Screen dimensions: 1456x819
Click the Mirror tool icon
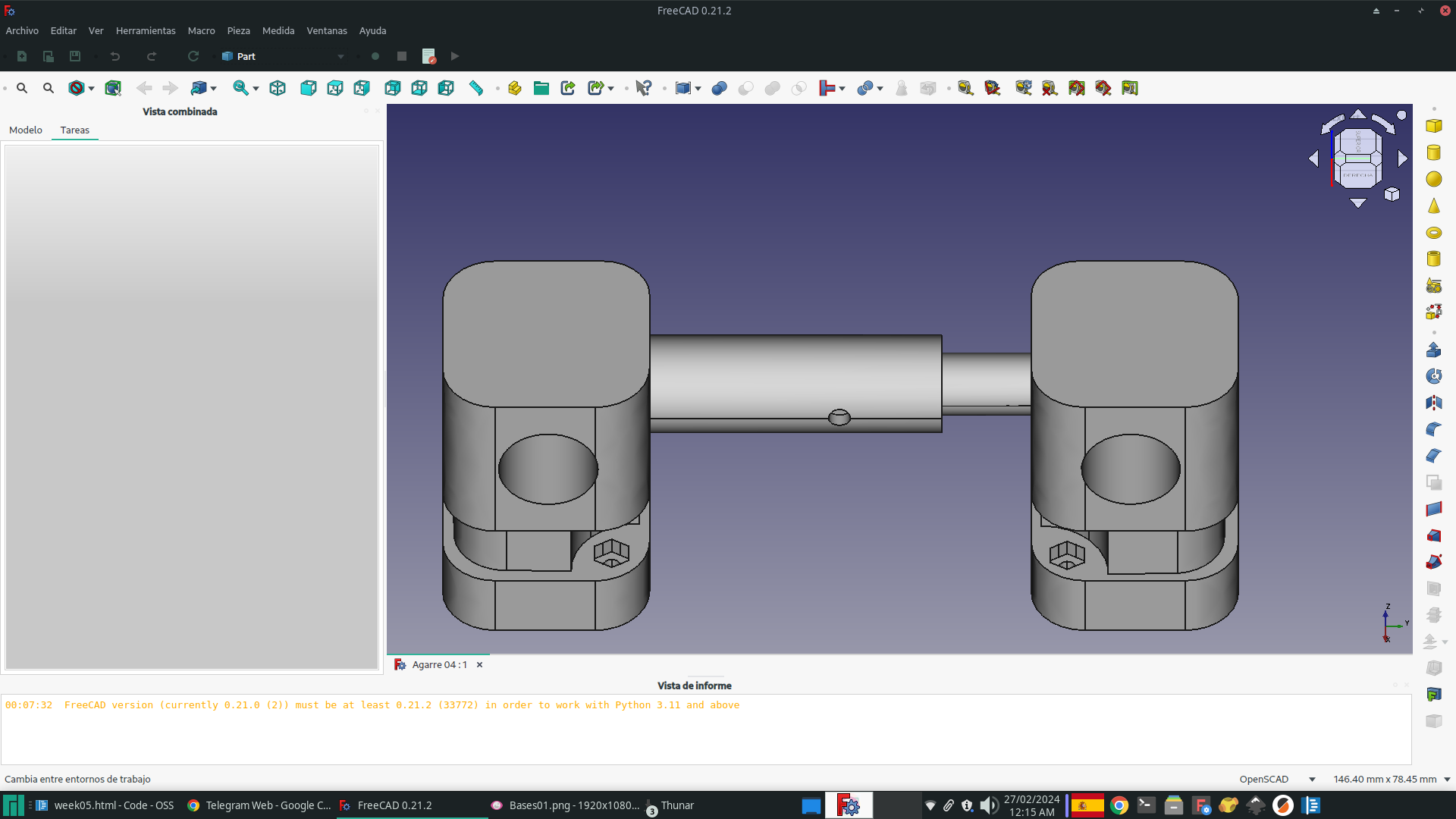(x=1433, y=403)
